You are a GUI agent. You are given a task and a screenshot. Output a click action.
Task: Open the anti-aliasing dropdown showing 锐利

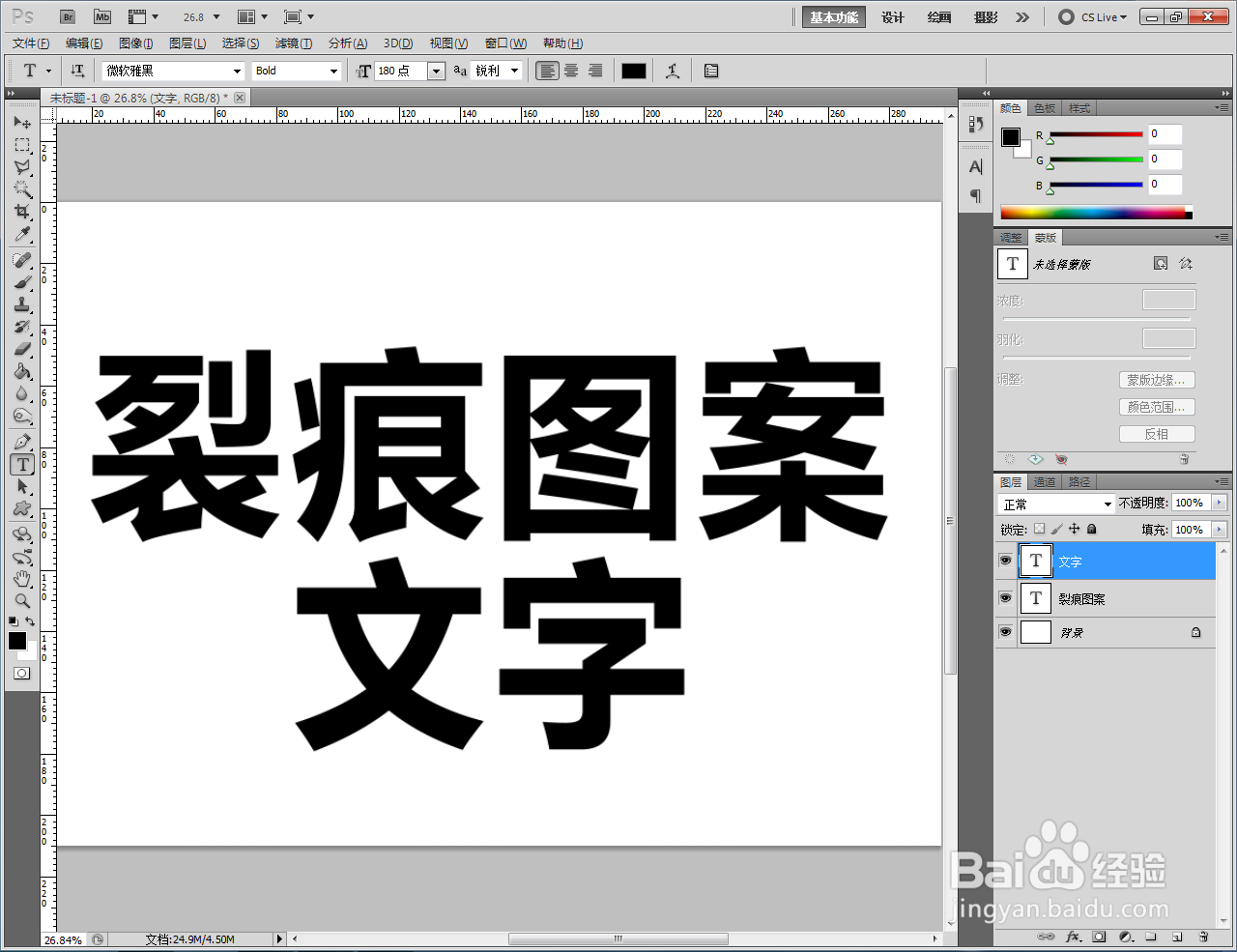[x=515, y=70]
